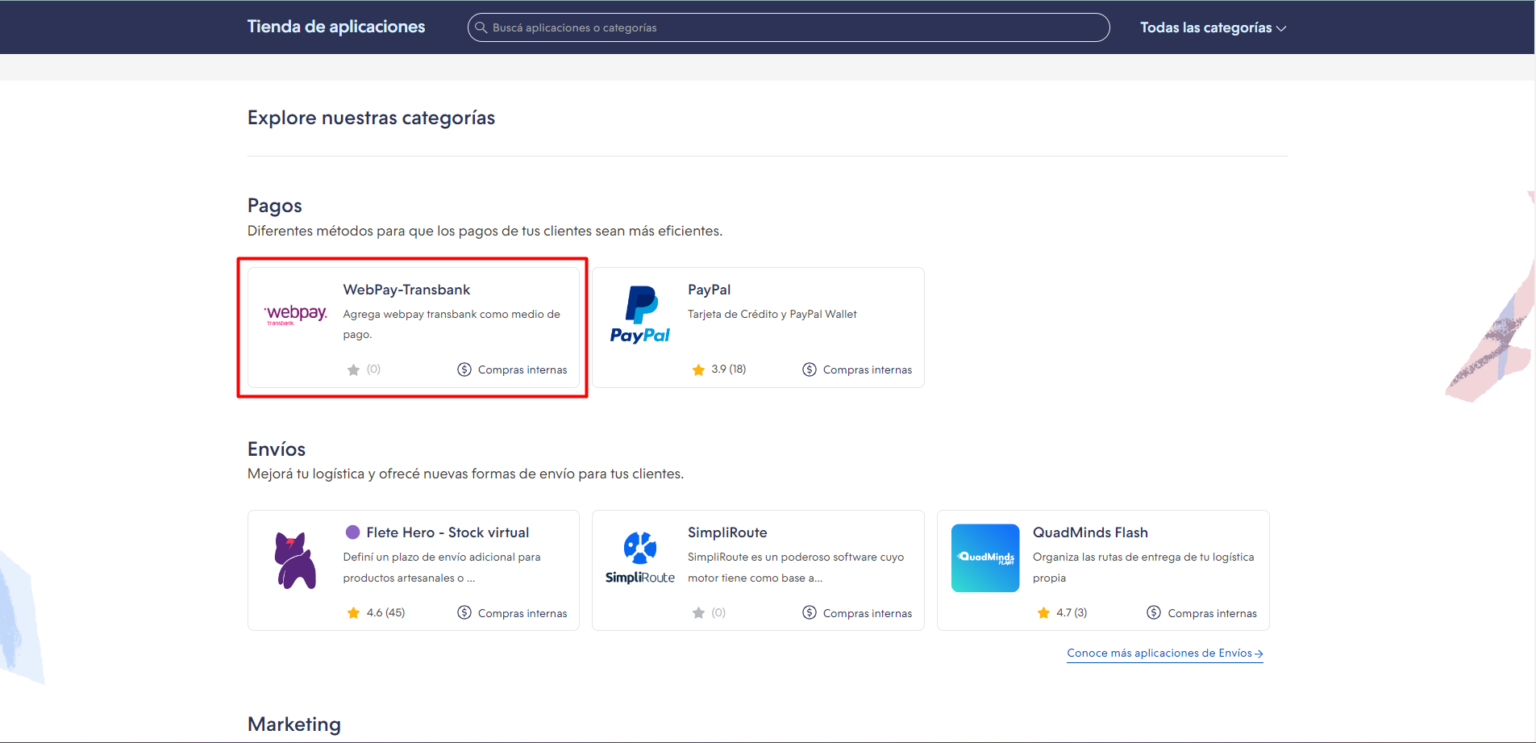The width and height of the screenshot is (1536, 743).
Task: Click the PayPal logo icon
Action: 640,314
